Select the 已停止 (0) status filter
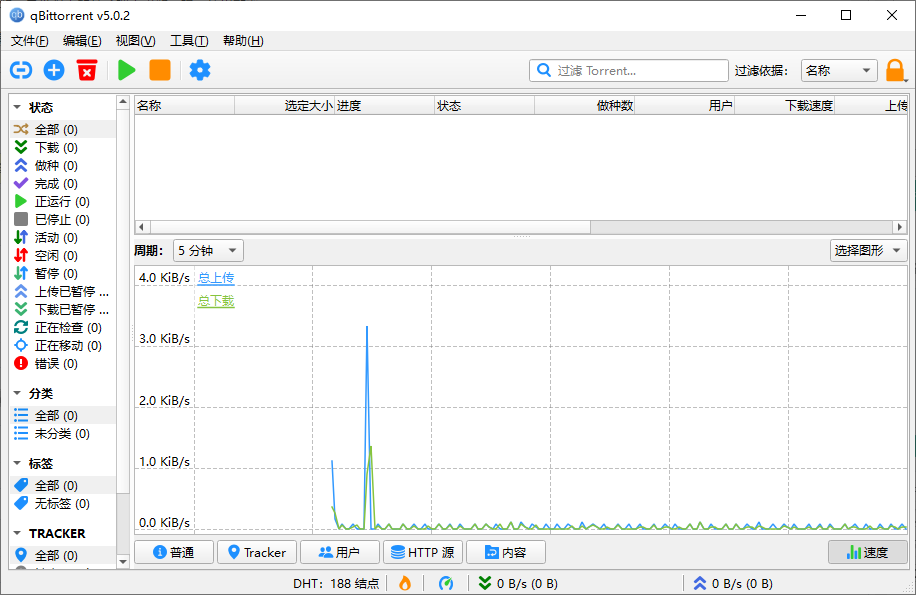Image resolution: width=916 pixels, height=595 pixels. [x=63, y=220]
